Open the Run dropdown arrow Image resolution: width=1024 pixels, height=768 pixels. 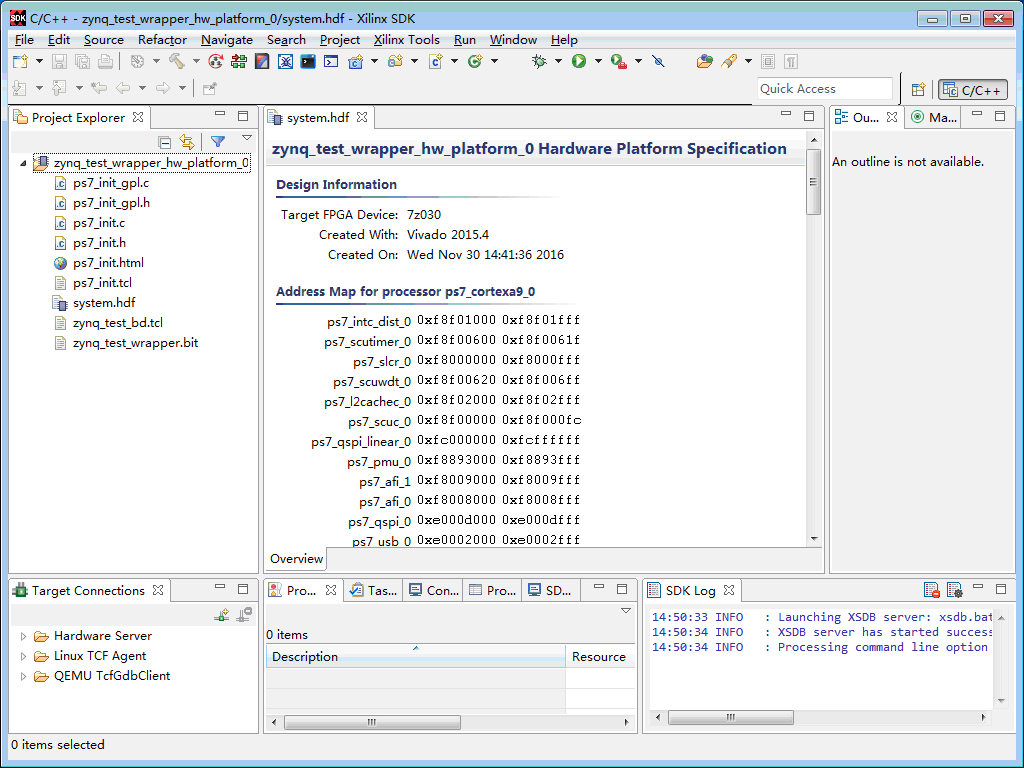pos(597,61)
